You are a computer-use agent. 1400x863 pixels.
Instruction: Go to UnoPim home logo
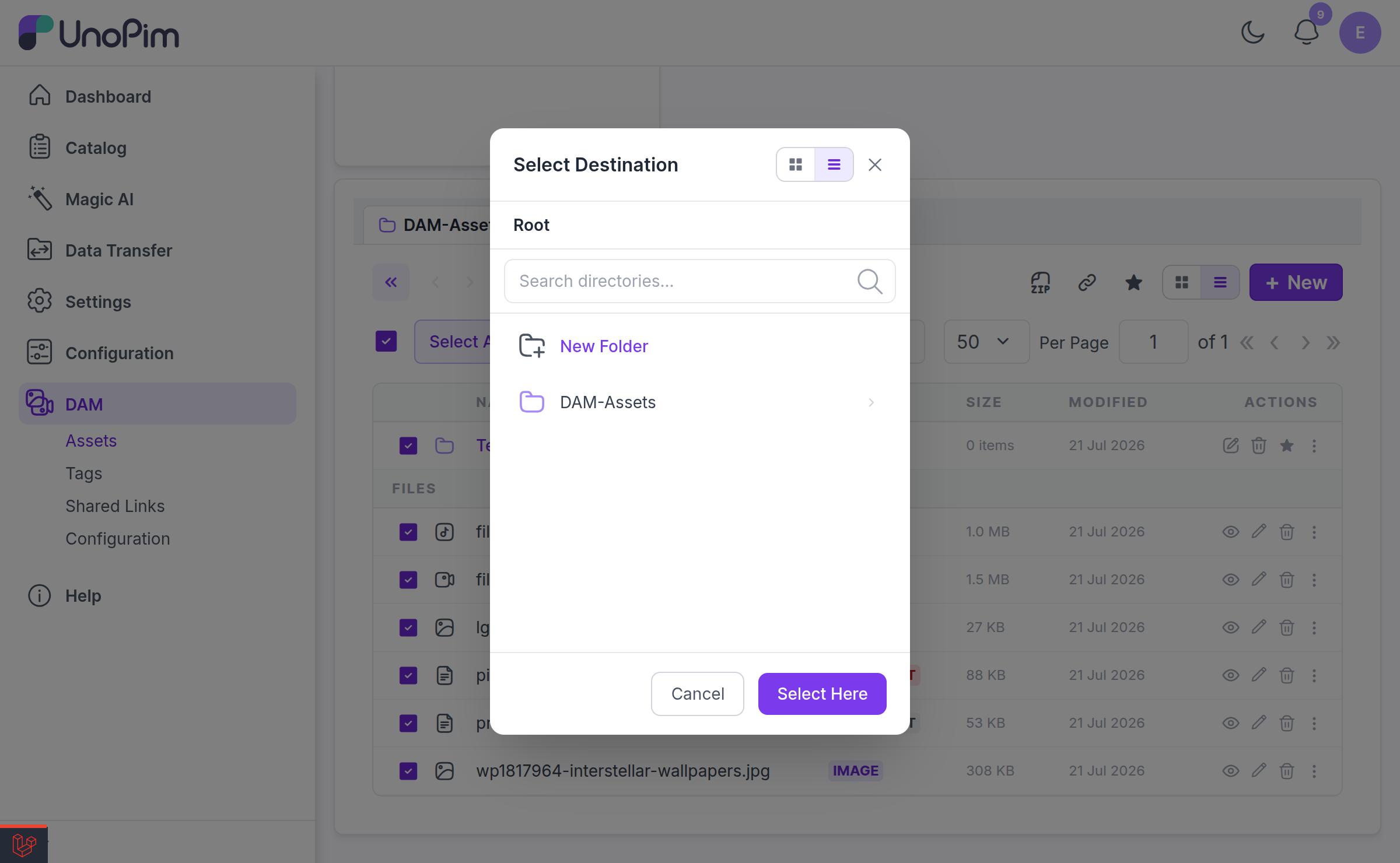point(99,33)
